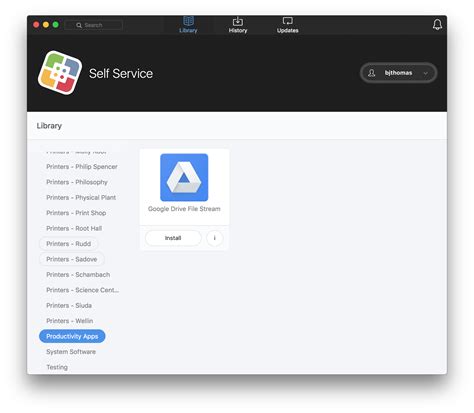Focus the Search field
This screenshot has height=413, width=474.
[94, 25]
